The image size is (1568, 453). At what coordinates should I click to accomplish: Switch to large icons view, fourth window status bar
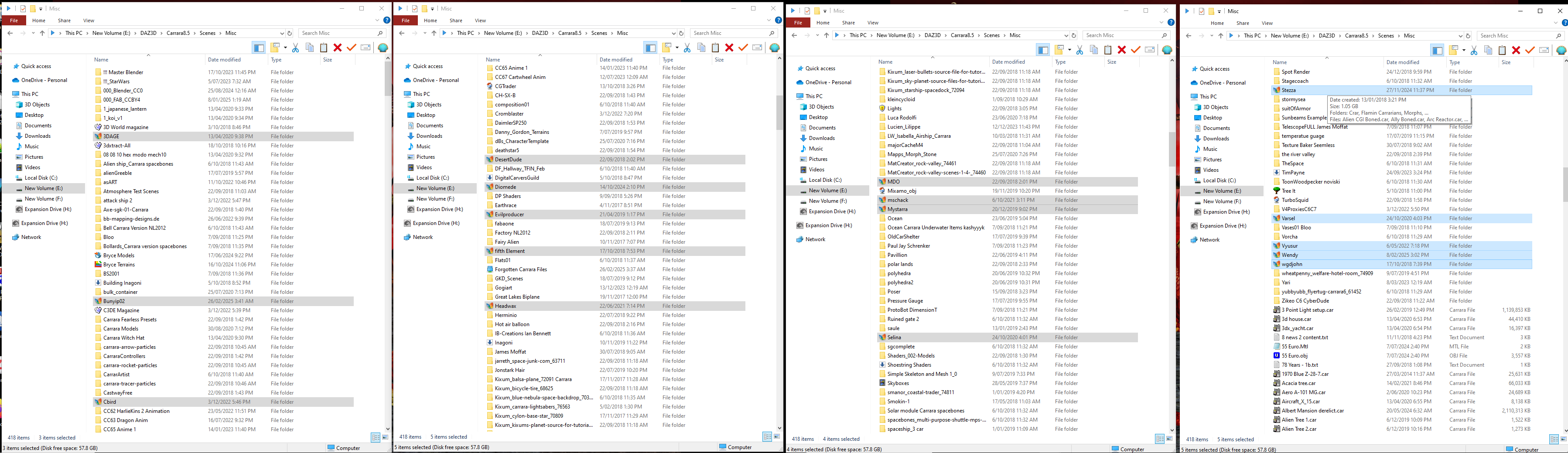1564,439
